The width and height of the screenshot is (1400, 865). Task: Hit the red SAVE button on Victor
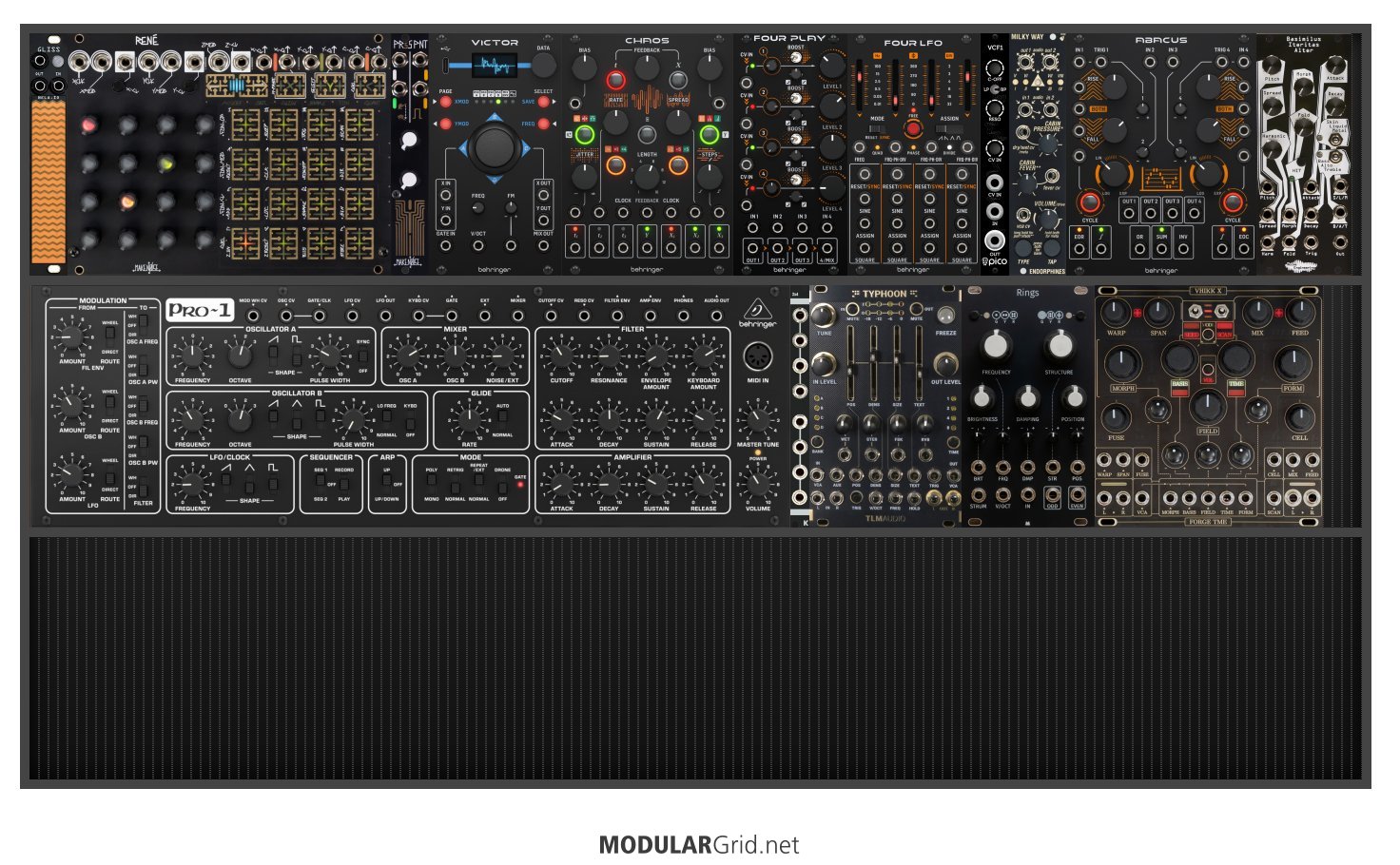544,102
